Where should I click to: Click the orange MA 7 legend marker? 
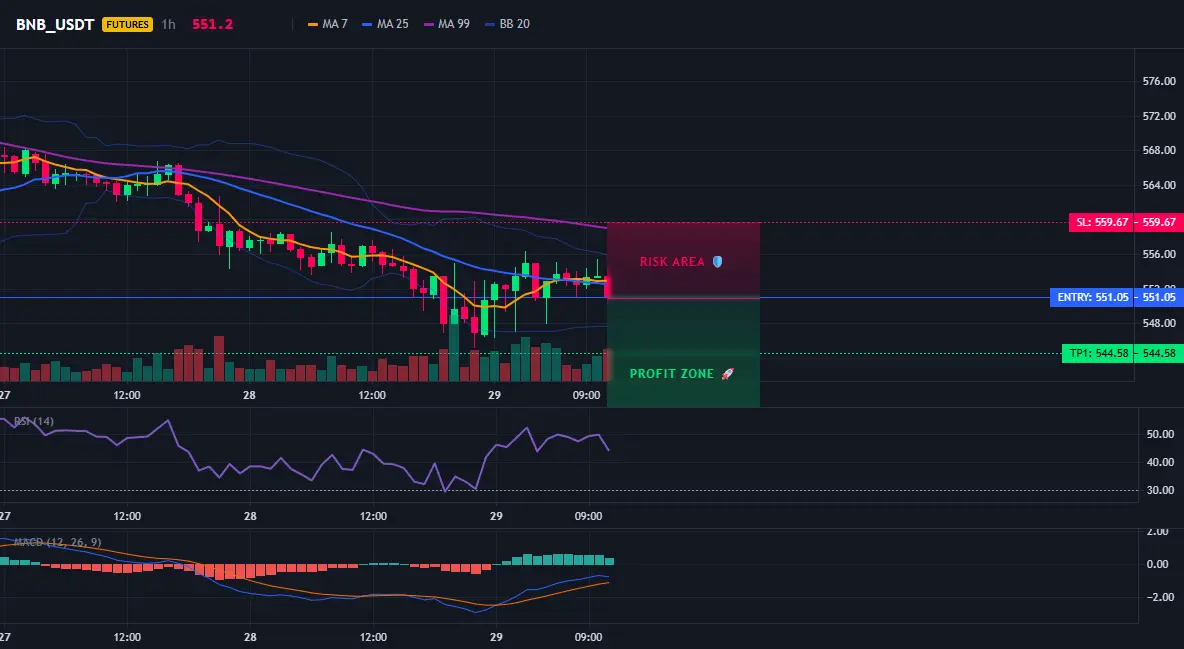click(313, 24)
